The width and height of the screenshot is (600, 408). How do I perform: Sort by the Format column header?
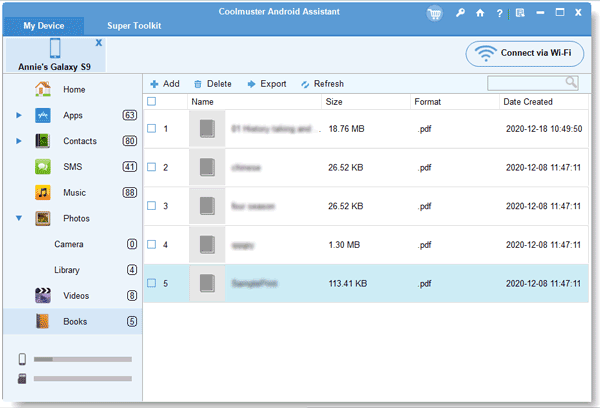[428, 102]
